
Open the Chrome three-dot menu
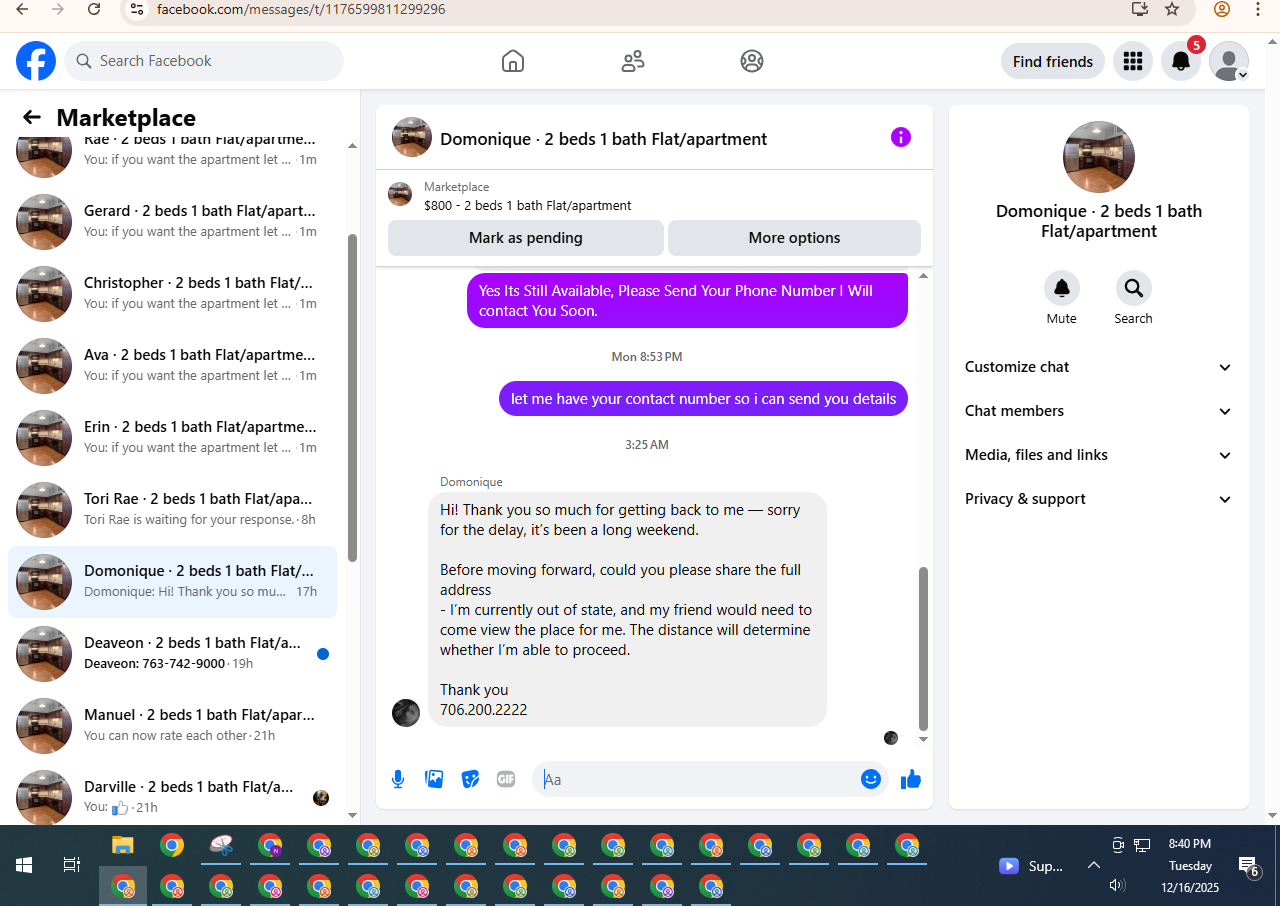tap(1258, 9)
